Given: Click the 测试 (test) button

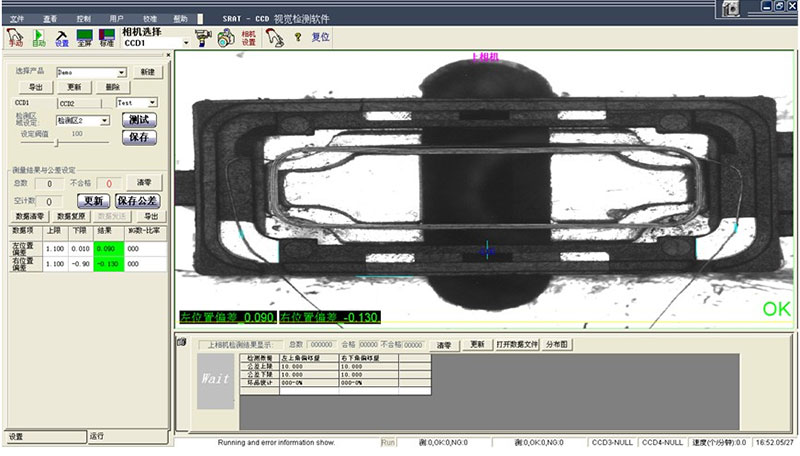Looking at the screenshot, I should tap(139, 119).
